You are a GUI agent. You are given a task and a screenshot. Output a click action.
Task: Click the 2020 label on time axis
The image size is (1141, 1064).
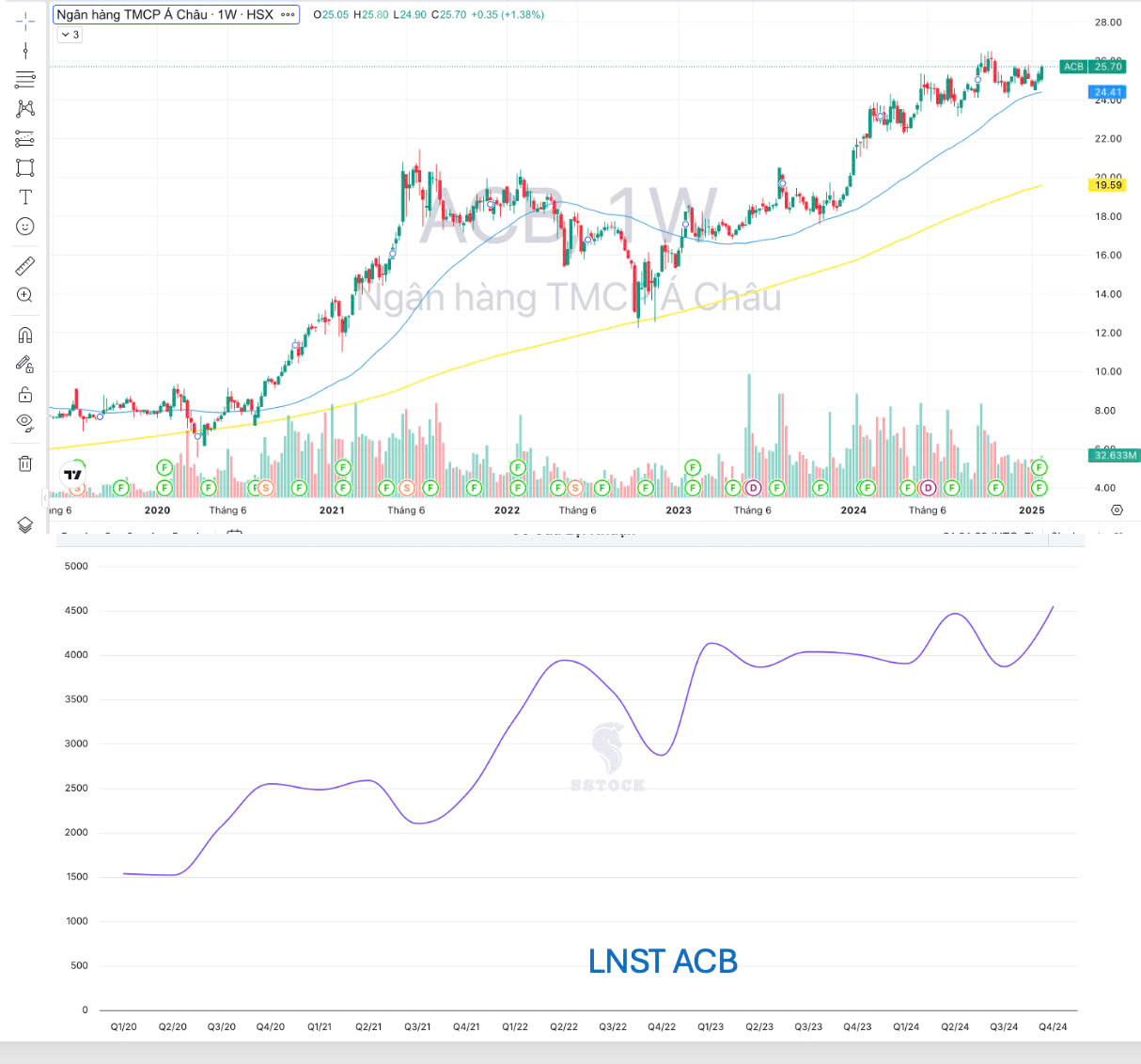(157, 510)
